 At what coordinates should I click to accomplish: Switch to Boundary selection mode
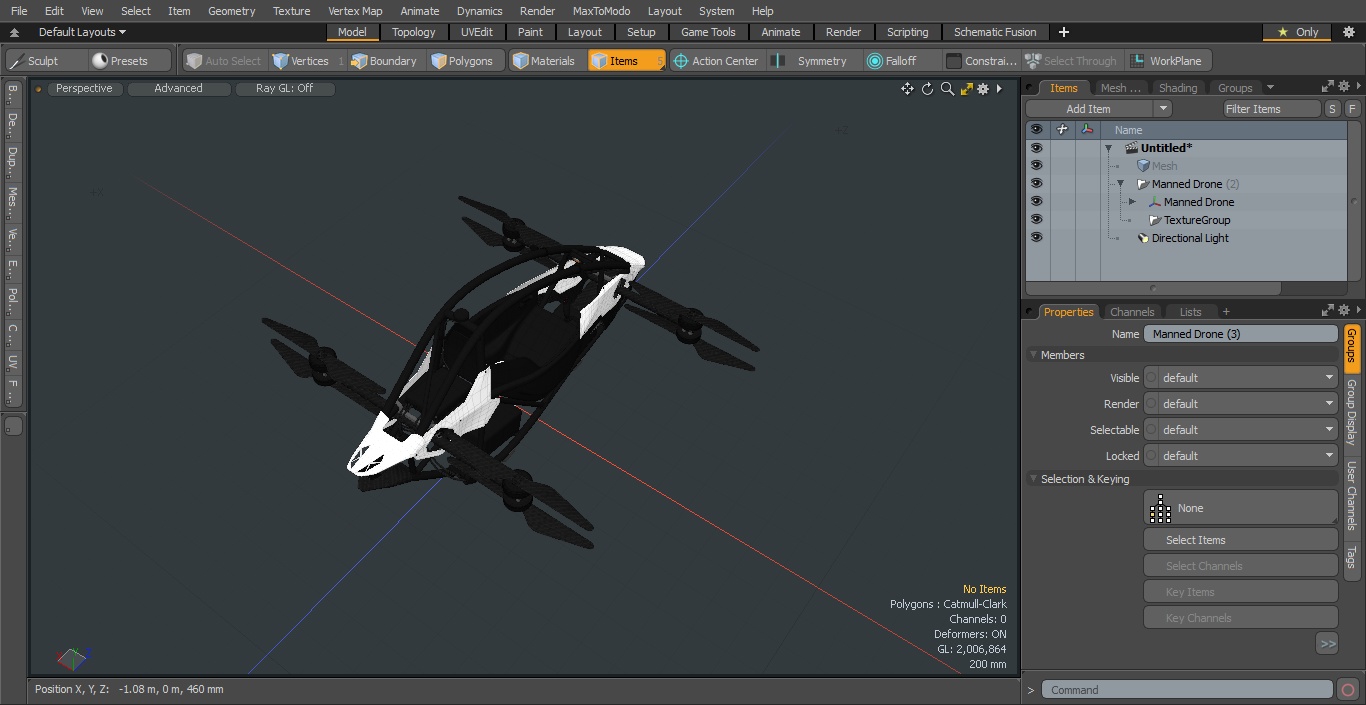coord(384,61)
